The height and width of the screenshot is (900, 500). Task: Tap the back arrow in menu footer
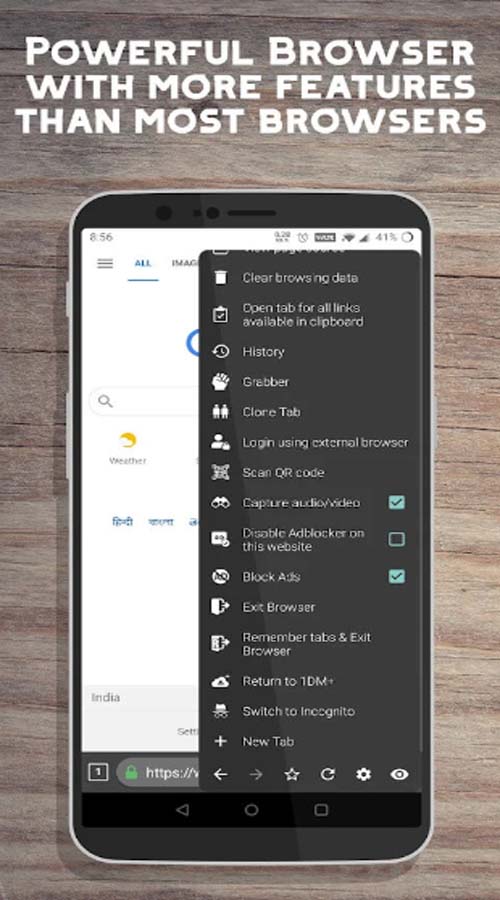pos(220,774)
